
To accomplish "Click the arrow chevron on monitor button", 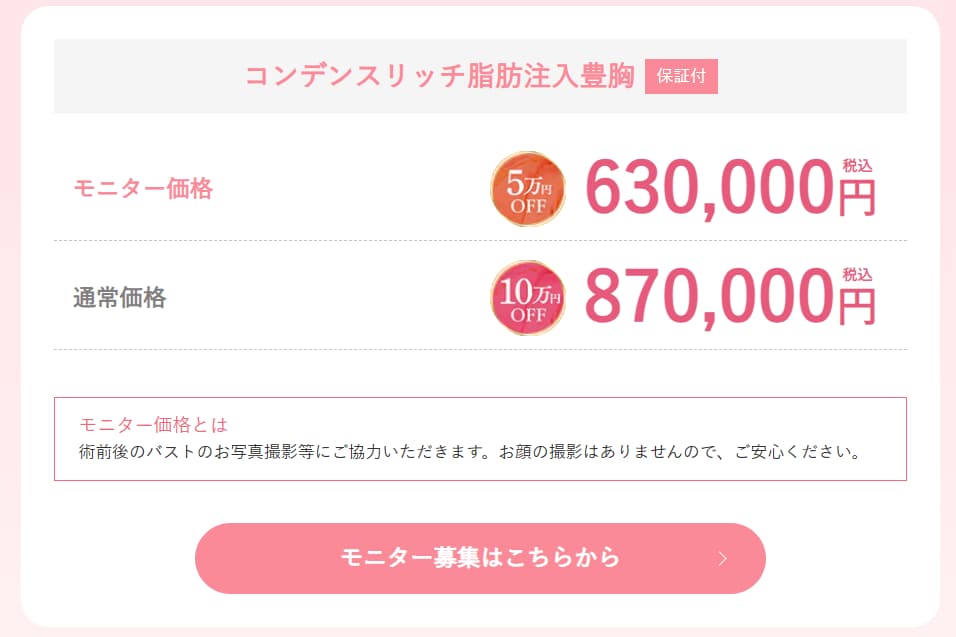I will pos(723,558).
